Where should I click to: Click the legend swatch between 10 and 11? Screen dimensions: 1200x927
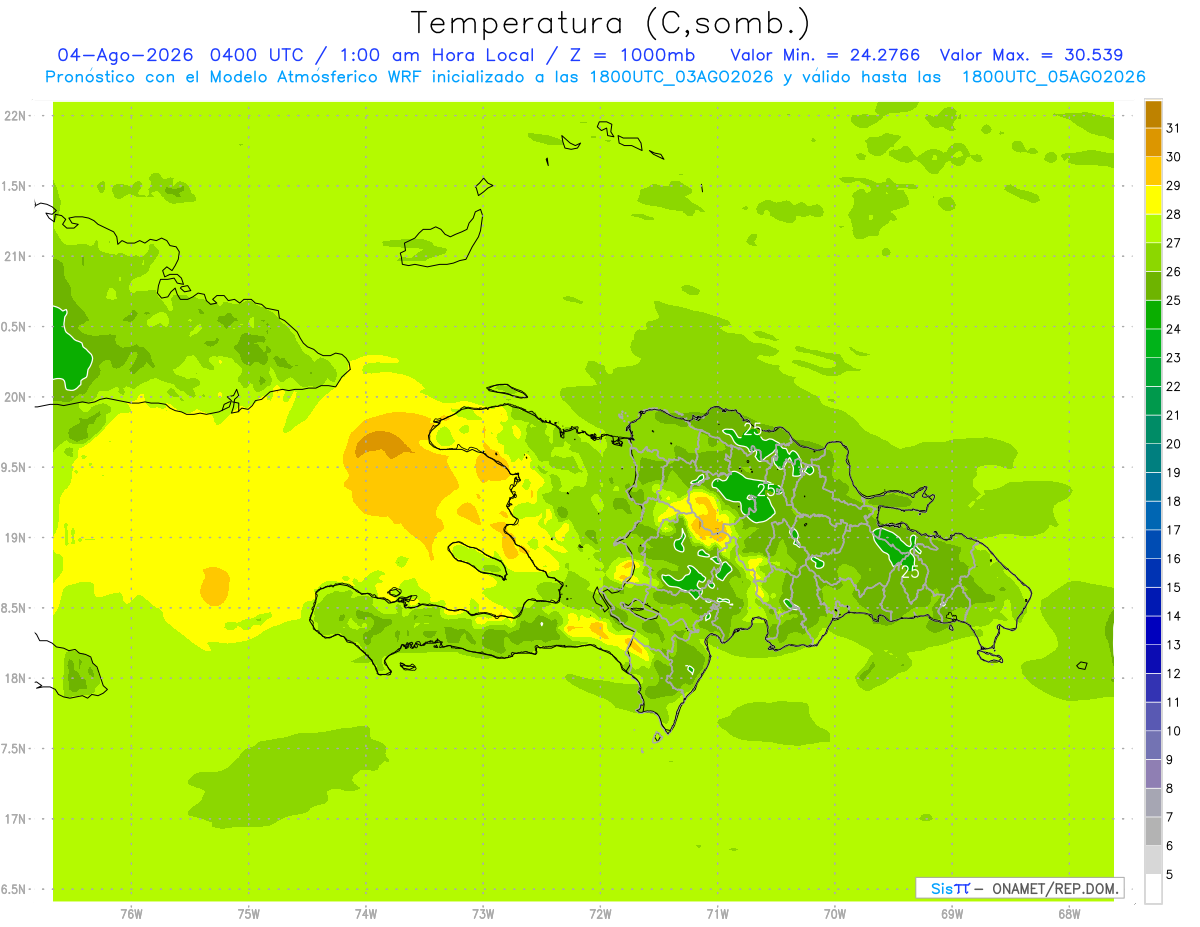tap(1153, 716)
